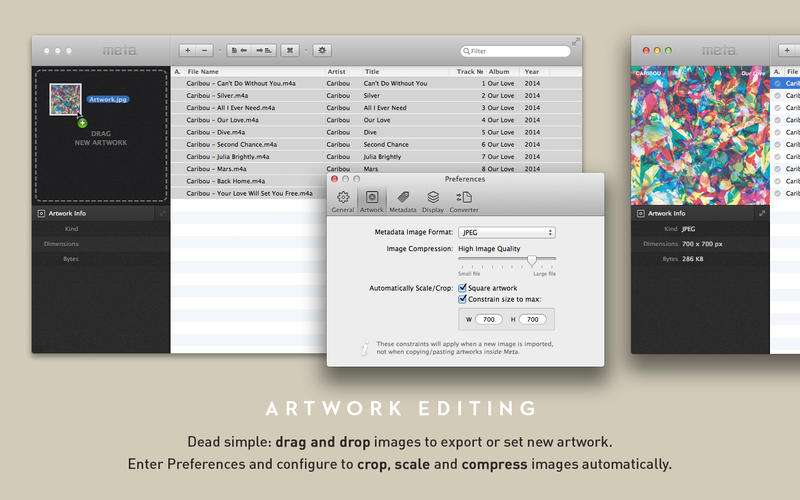Viewport: 800px width, 500px height.
Task: Select the Artwork preferences icon
Action: click(371, 201)
